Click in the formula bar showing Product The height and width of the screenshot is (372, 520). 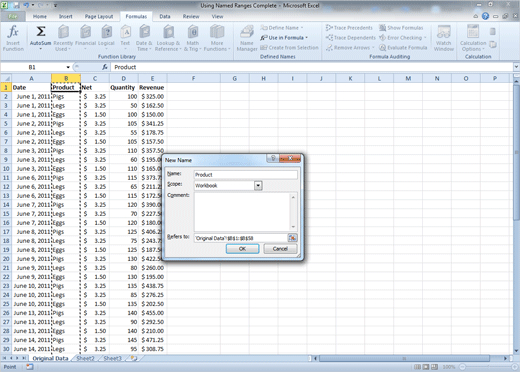[312, 67]
